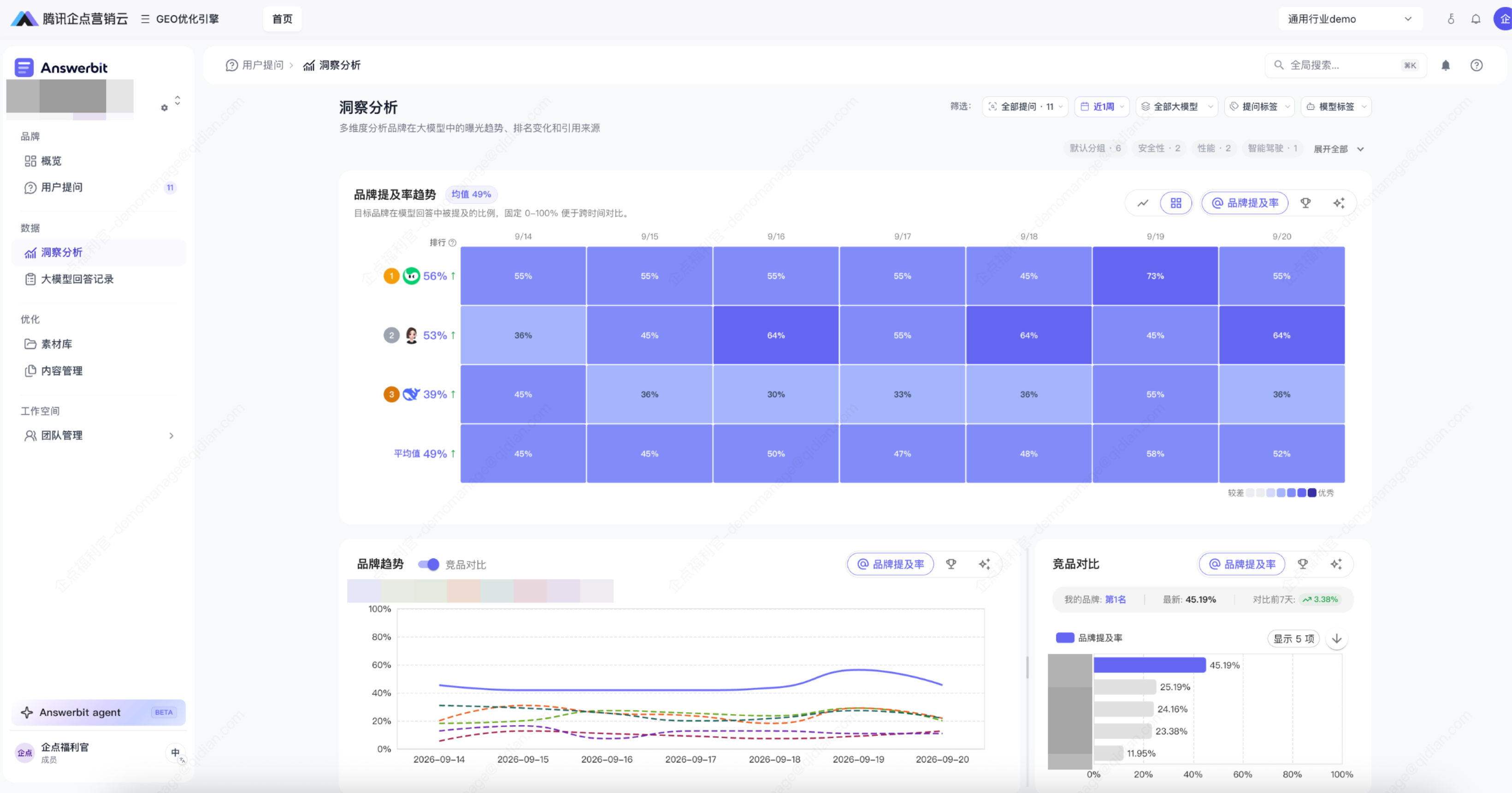Open settings gear below Answerbit logo
1512x793 pixels.
[x=165, y=108]
